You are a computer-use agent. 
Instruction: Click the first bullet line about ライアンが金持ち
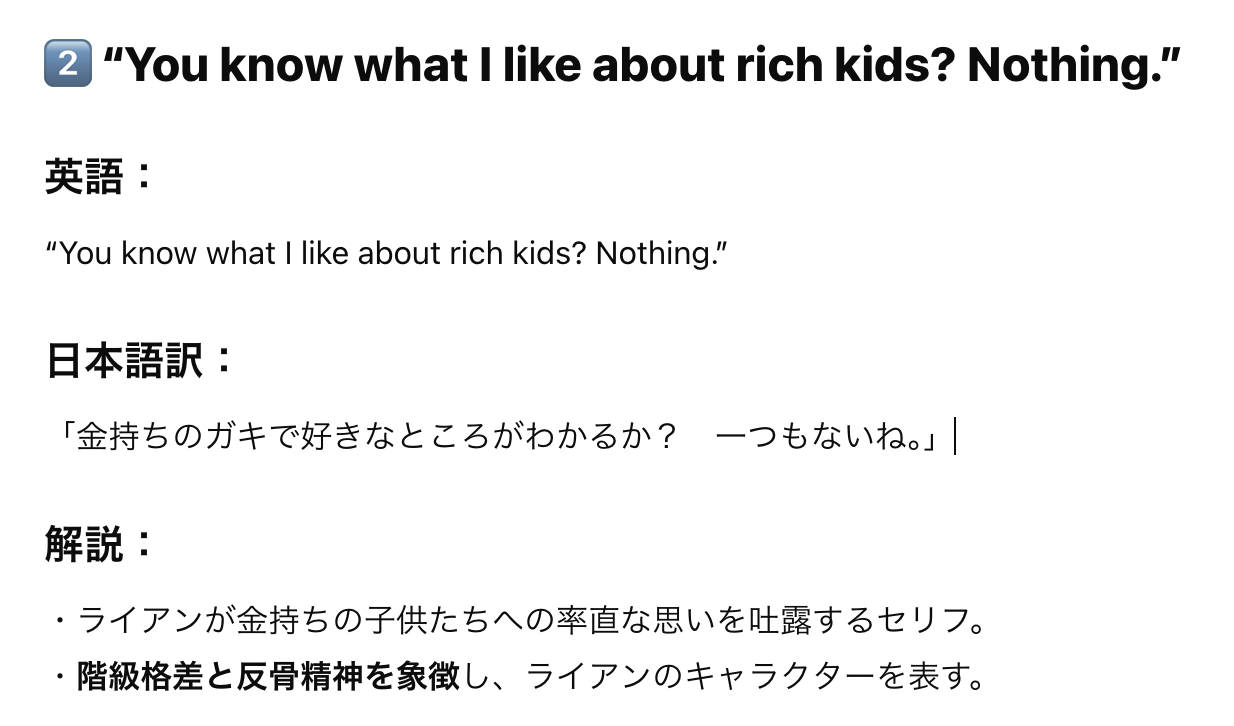pos(518,621)
